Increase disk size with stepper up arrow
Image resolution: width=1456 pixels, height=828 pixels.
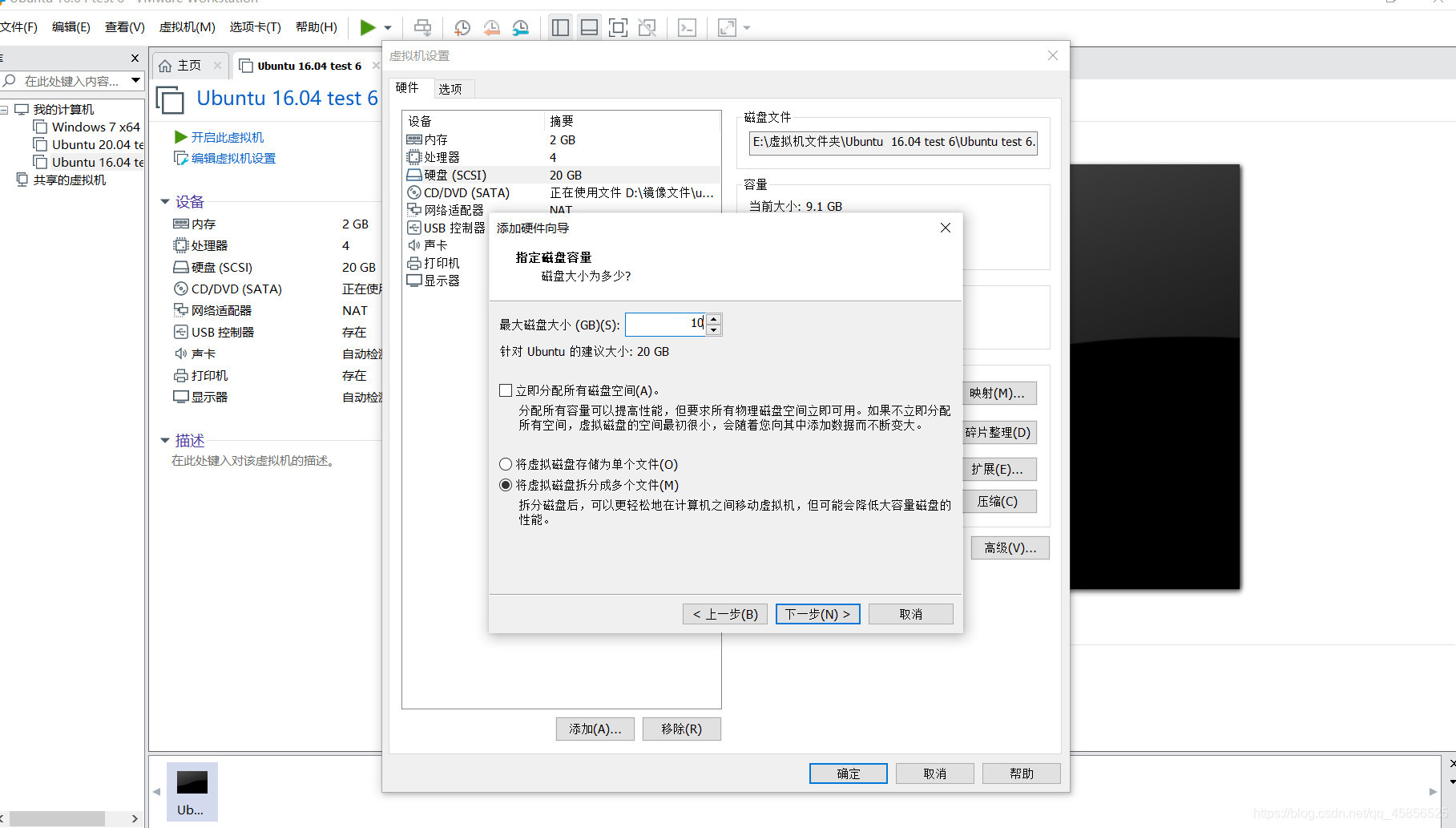click(714, 318)
